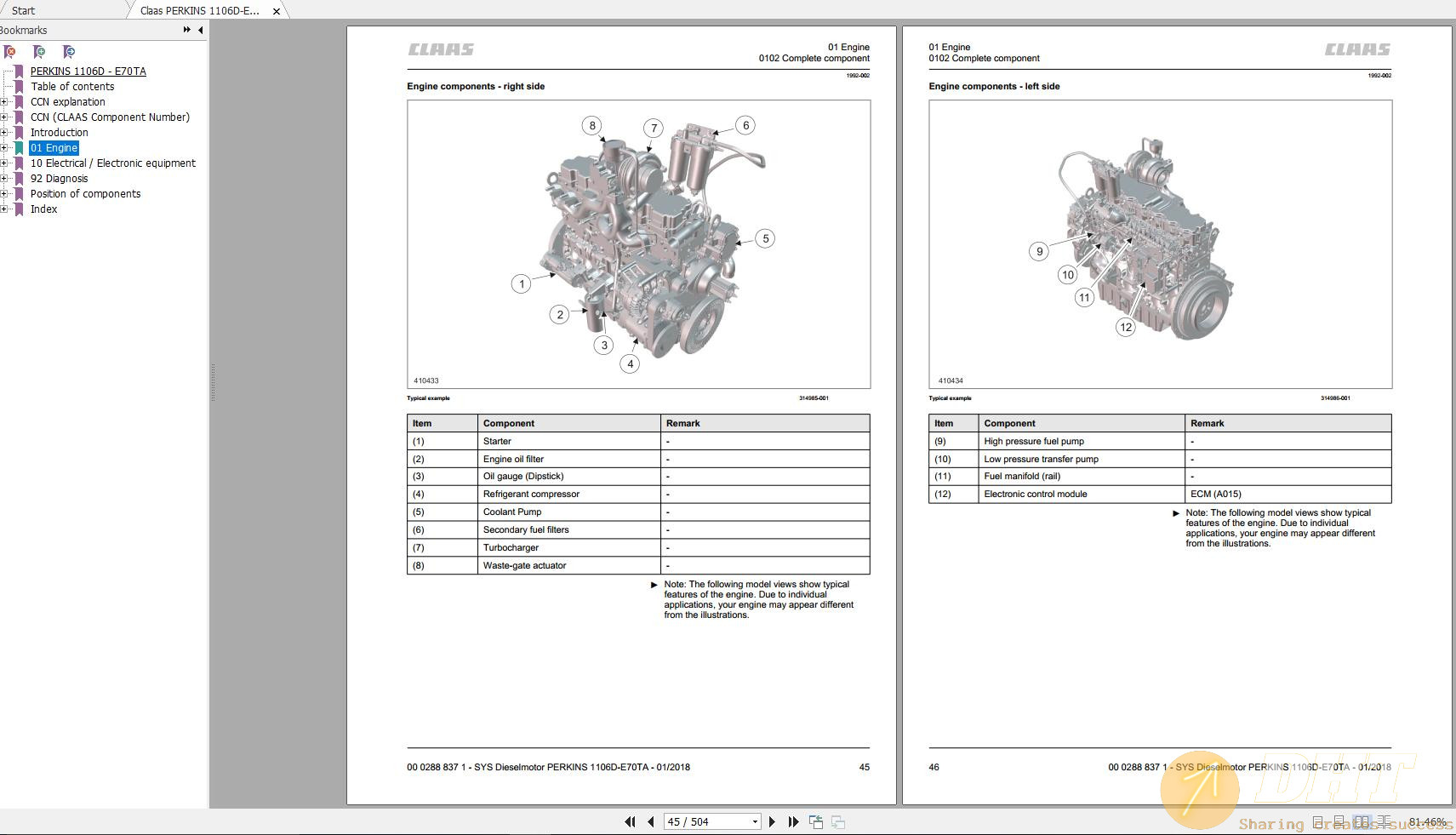Click the go-to bookmark arrow icon
This screenshot has width=1456, height=835.
(69, 52)
